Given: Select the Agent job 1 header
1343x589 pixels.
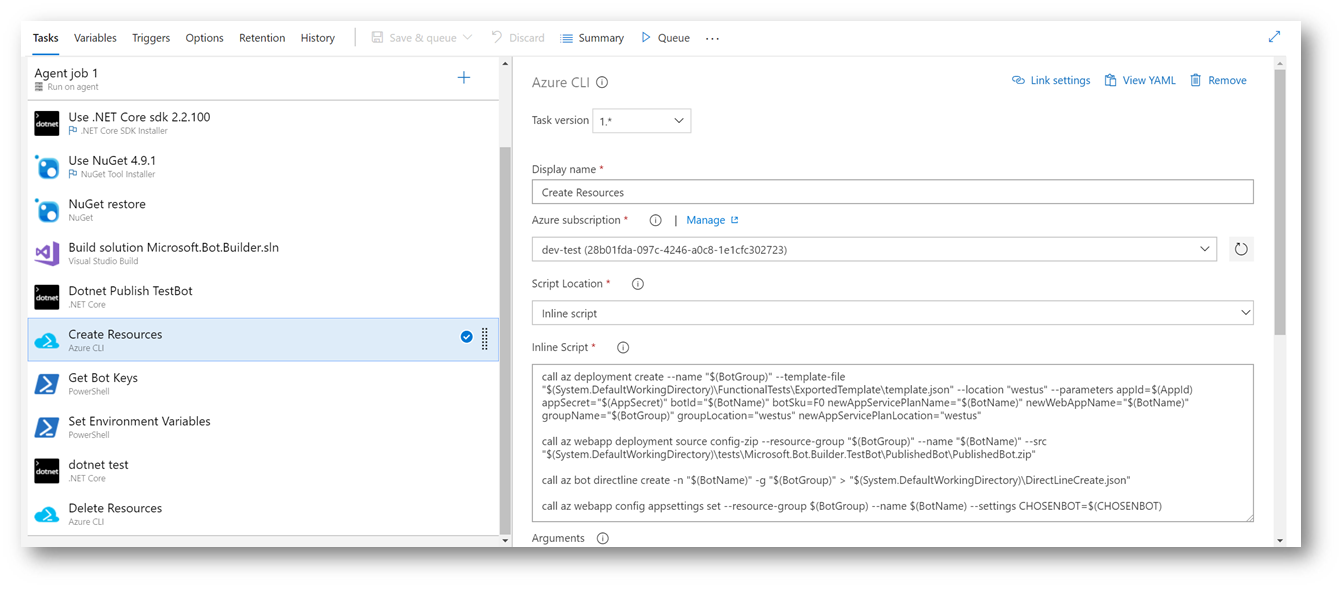Looking at the screenshot, I should point(263,79).
